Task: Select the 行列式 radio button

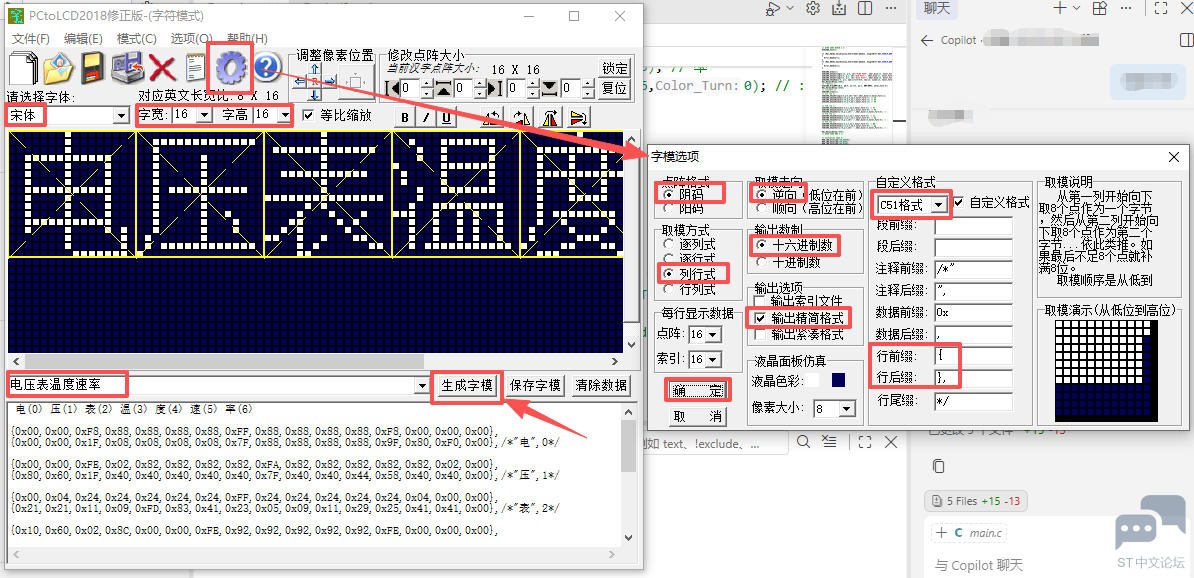Action: tap(669, 289)
